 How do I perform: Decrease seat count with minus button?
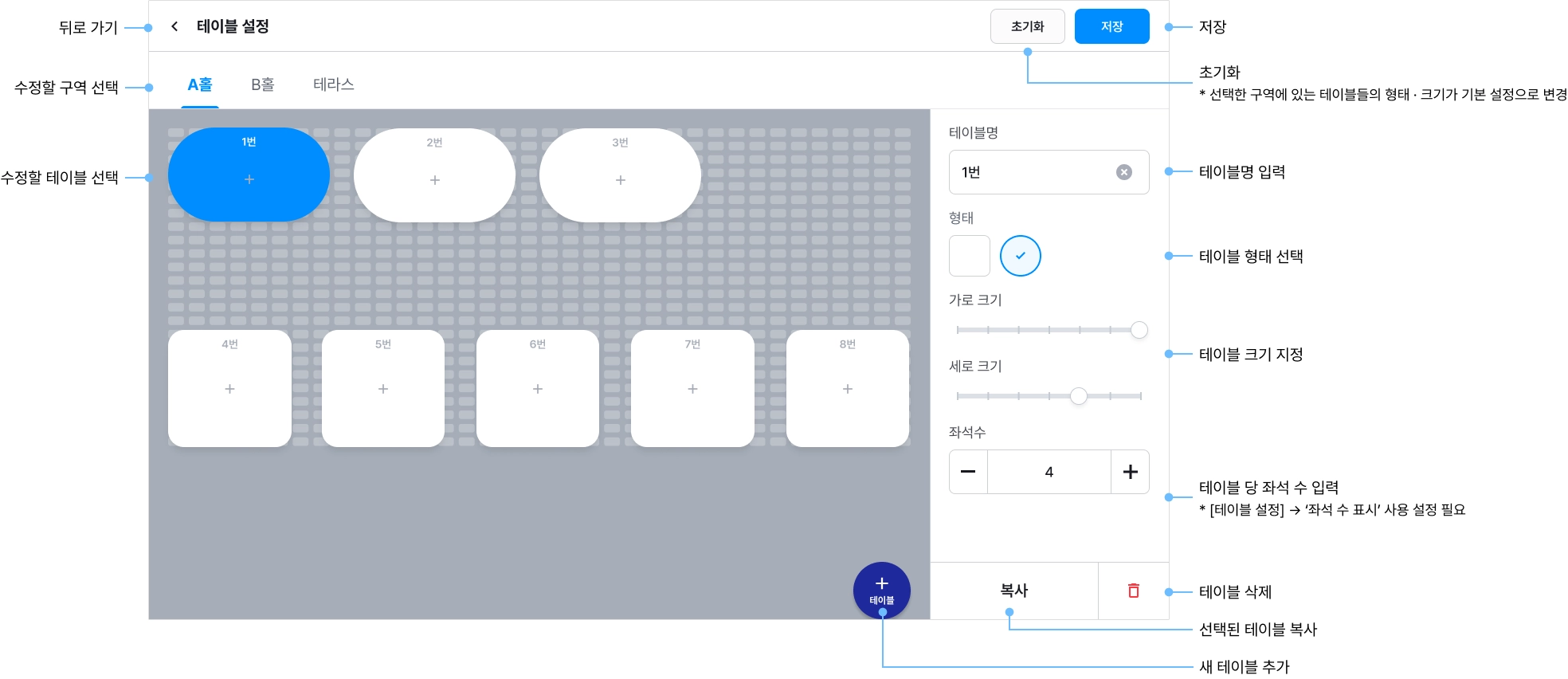click(x=968, y=472)
